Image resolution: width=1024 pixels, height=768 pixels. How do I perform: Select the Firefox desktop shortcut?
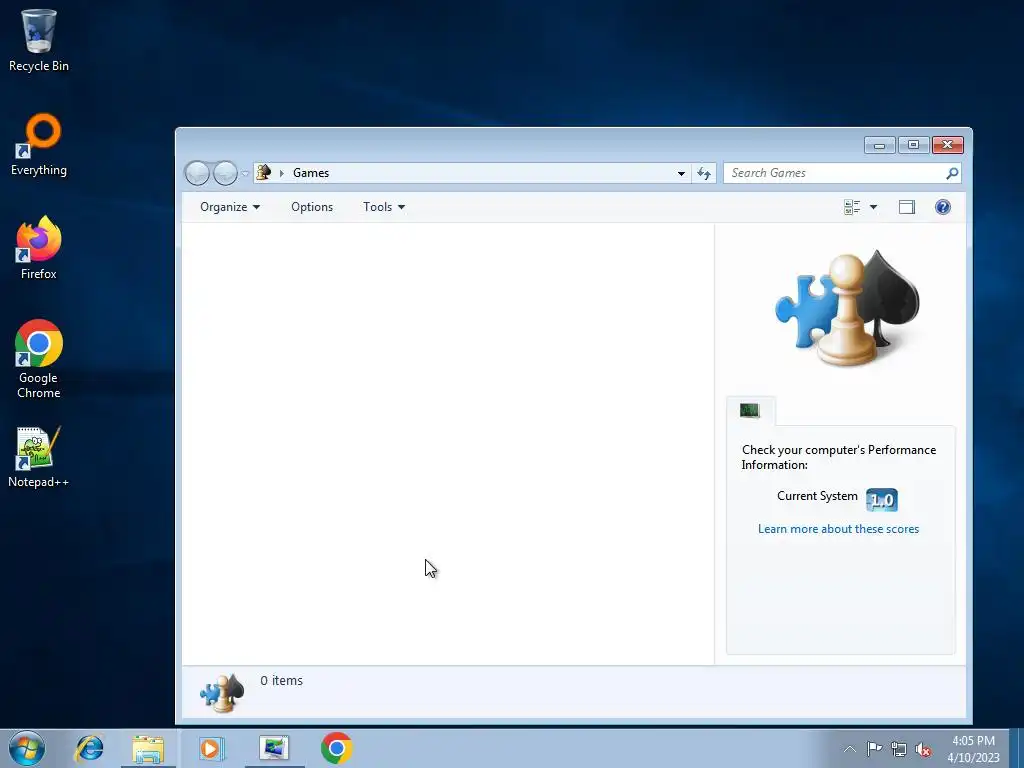tap(39, 248)
